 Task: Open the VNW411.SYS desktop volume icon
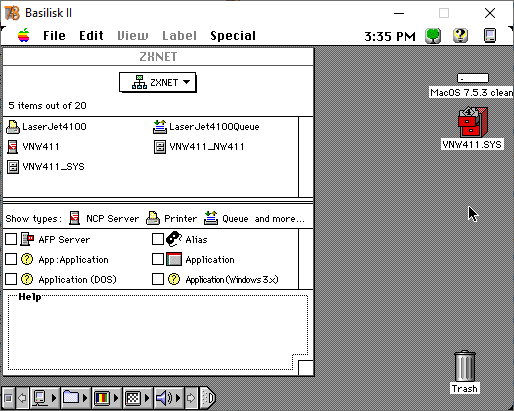tap(473, 122)
